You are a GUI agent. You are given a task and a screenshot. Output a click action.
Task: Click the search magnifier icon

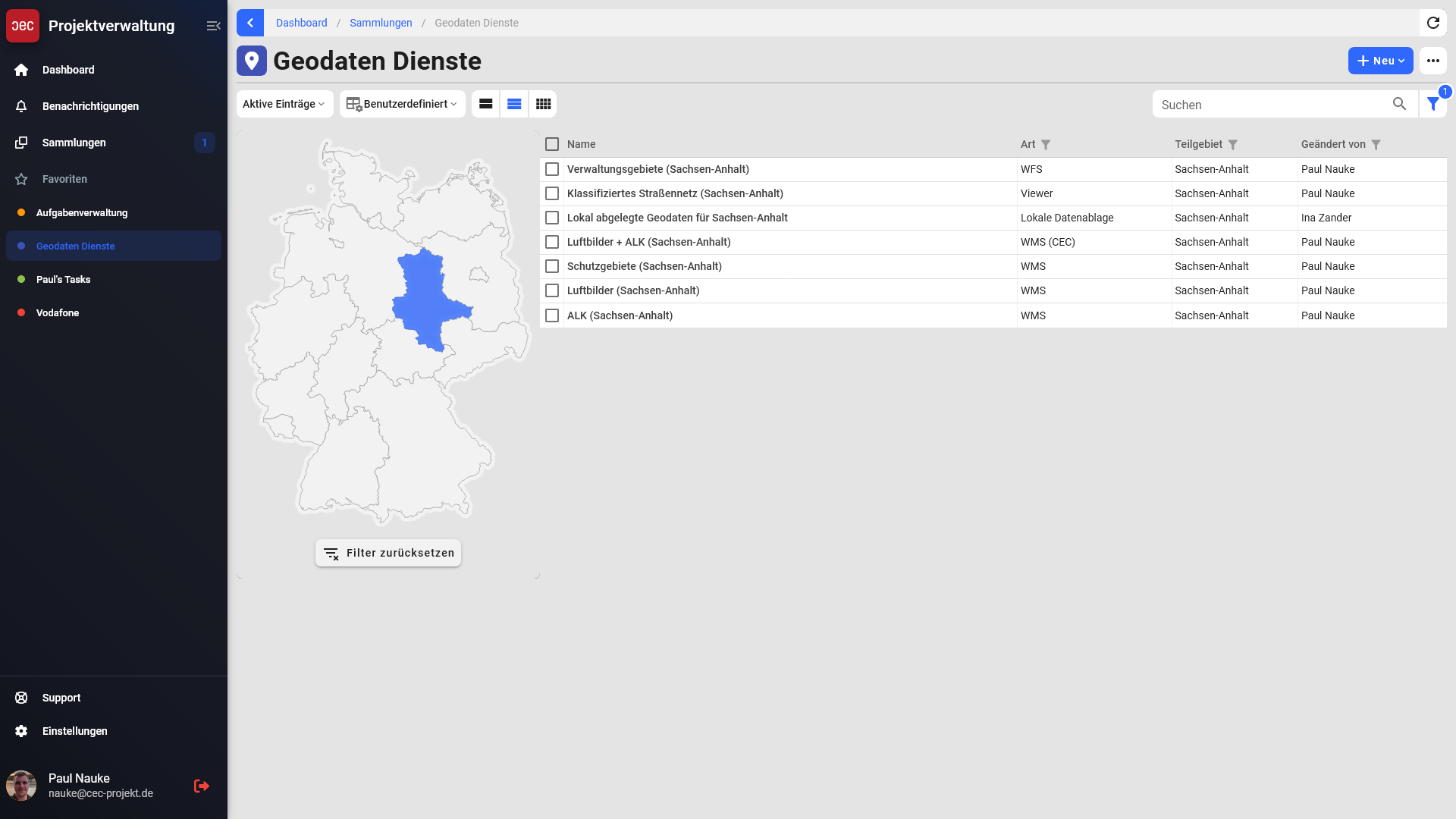[x=1399, y=104]
